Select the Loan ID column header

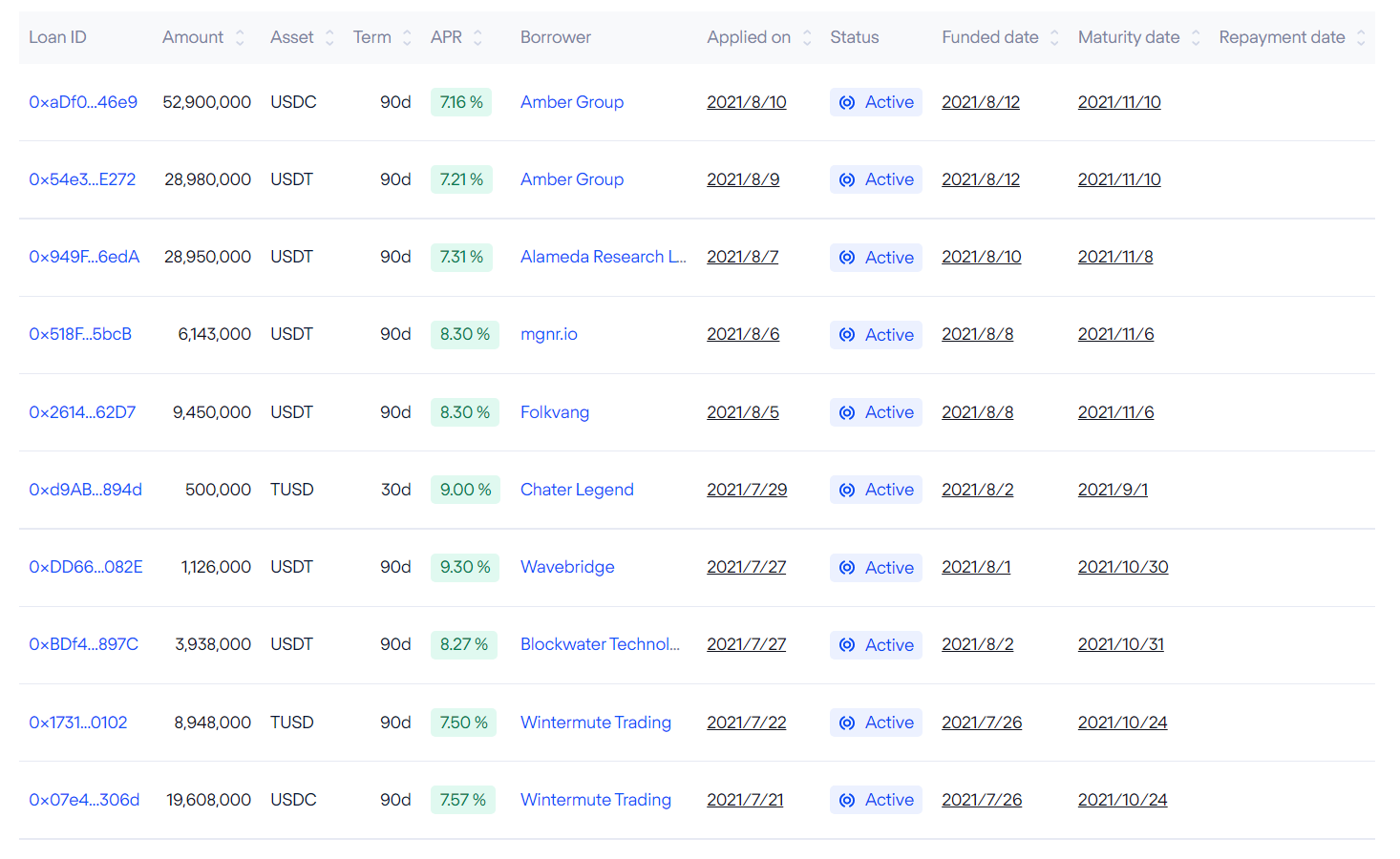tap(57, 37)
